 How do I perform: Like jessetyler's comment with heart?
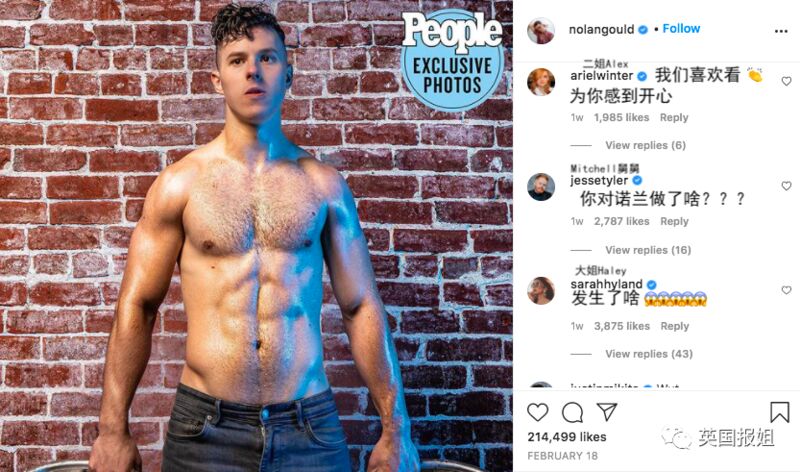(x=786, y=186)
